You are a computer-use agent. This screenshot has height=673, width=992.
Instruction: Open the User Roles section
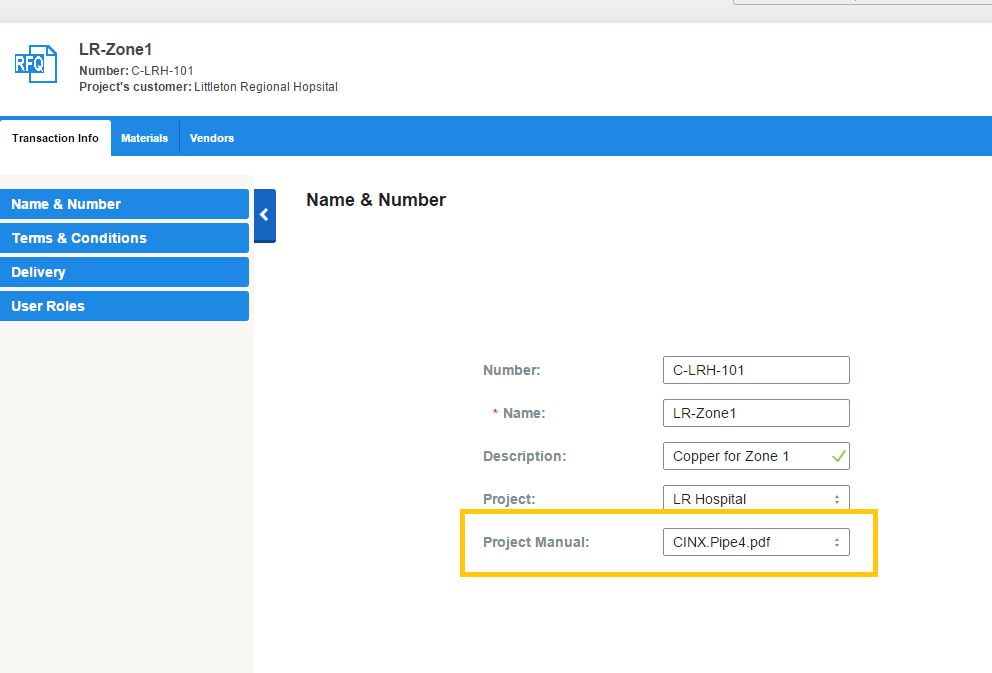[x=124, y=306]
